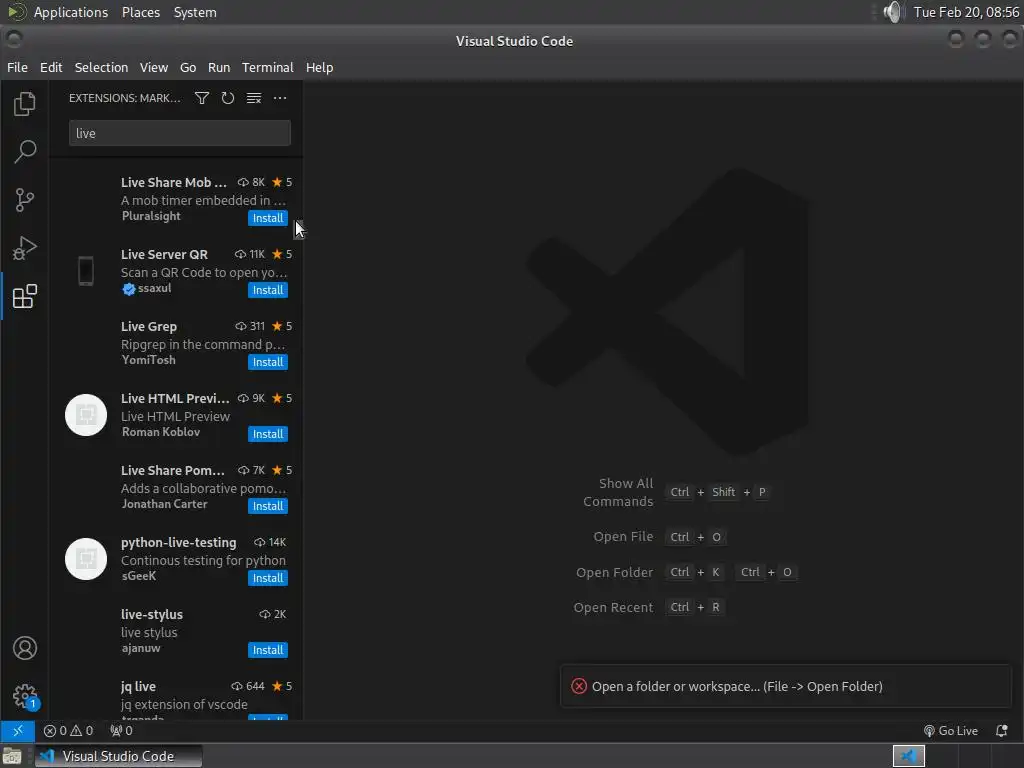This screenshot has width=1024, height=768.
Task: Open the Run and Debug view
Action: (25, 248)
